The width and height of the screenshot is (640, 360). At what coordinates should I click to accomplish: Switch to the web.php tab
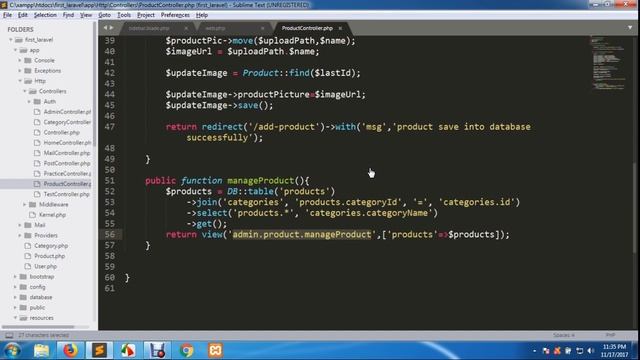215,28
